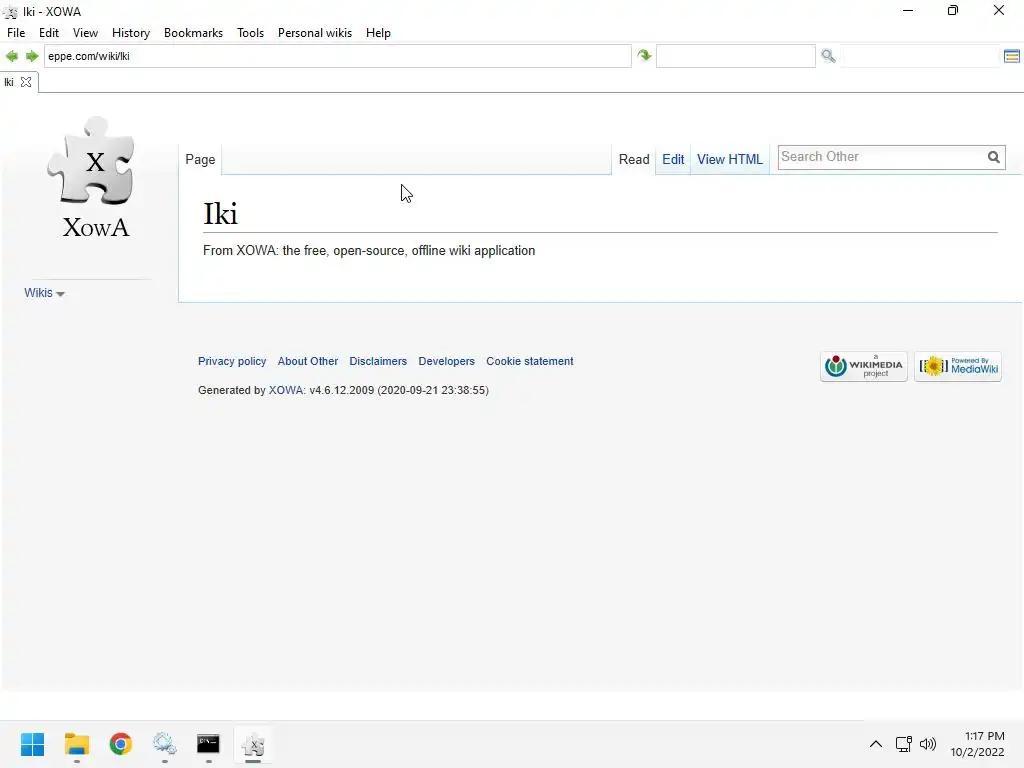Open the History menu

click(x=131, y=33)
